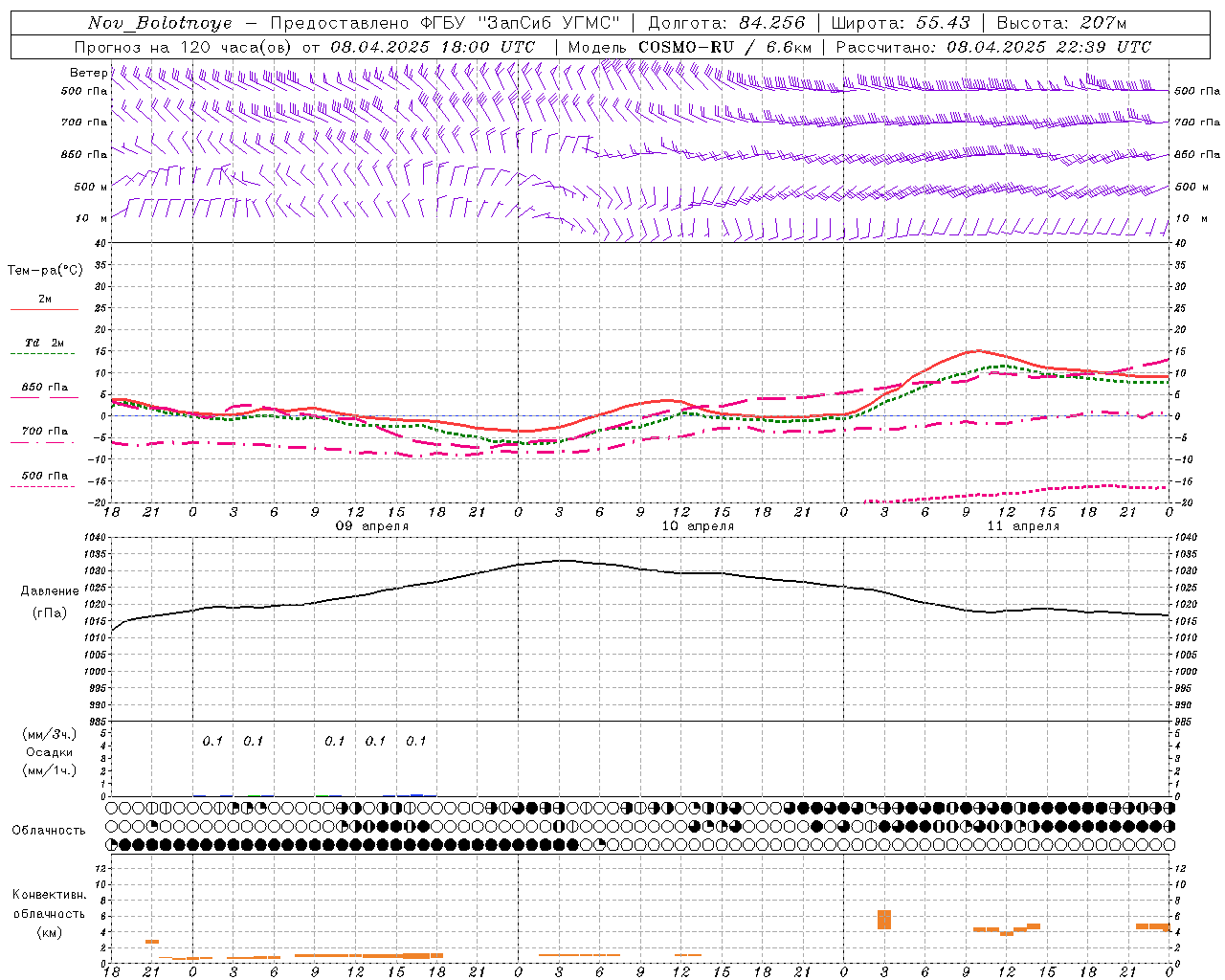Click the "Модель COSMO-RU / 6.6км" text
The width and height of the screenshot is (1225, 980).
(690, 47)
